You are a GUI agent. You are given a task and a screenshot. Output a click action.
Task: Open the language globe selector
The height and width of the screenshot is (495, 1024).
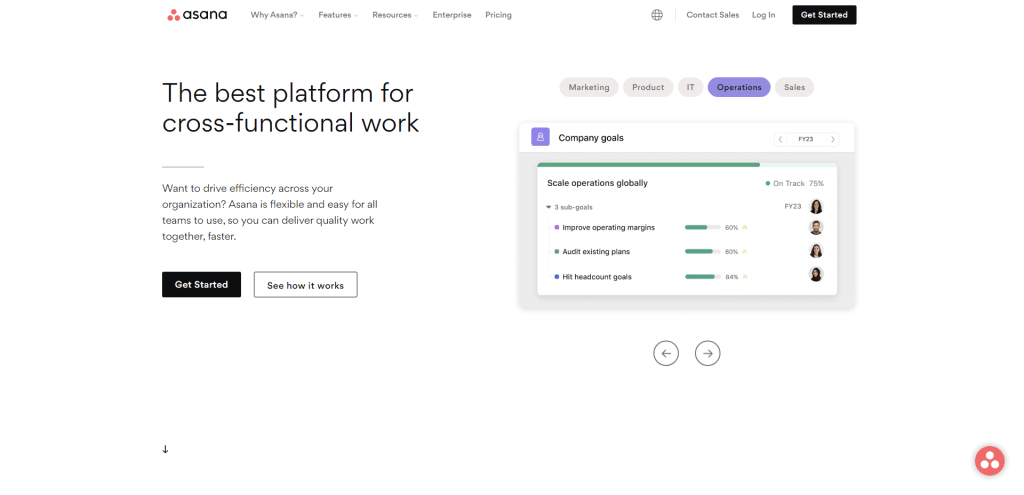click(657, 15)
